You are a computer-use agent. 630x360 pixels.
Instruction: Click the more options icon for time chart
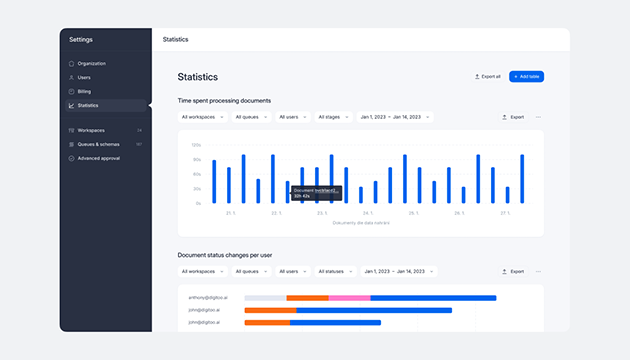pos(538,117)
